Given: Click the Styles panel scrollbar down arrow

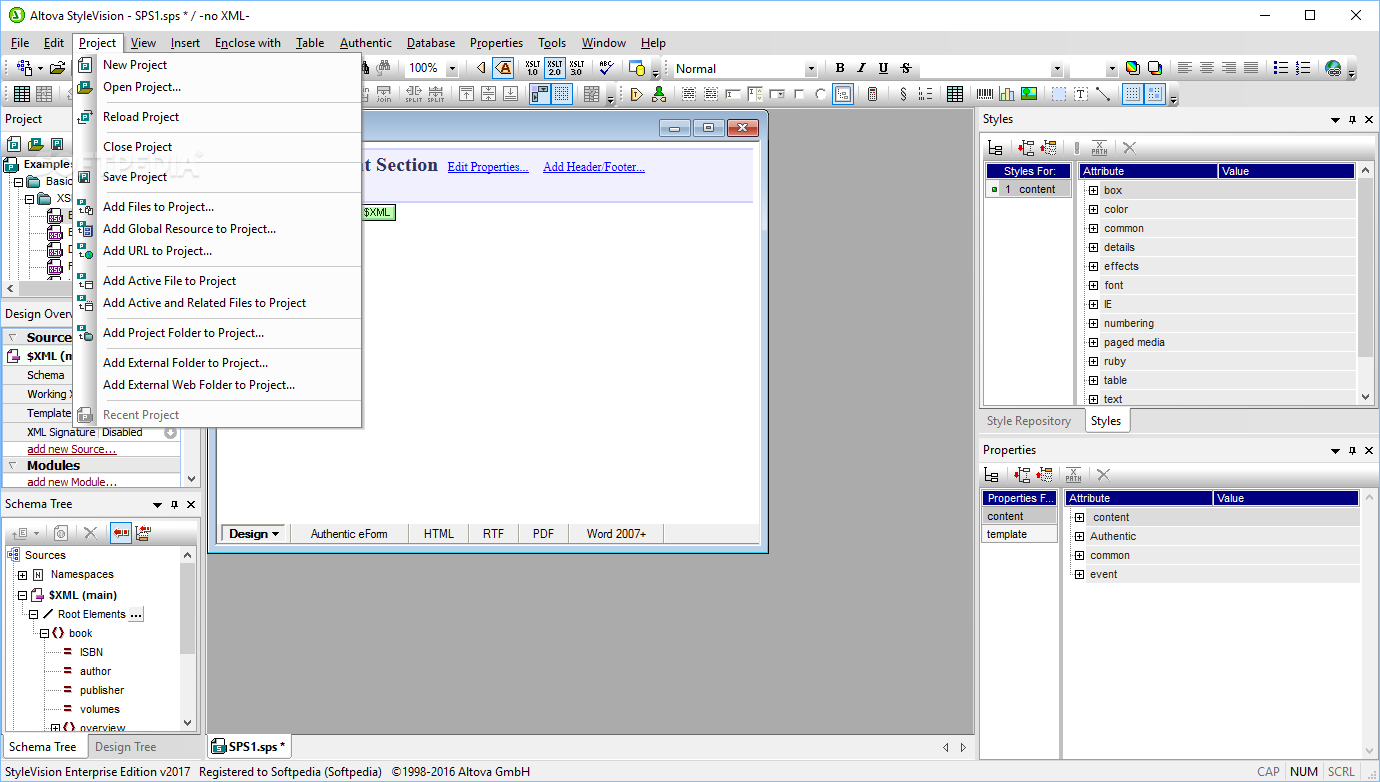Looking at the screenshot, I should (1366, 397).
